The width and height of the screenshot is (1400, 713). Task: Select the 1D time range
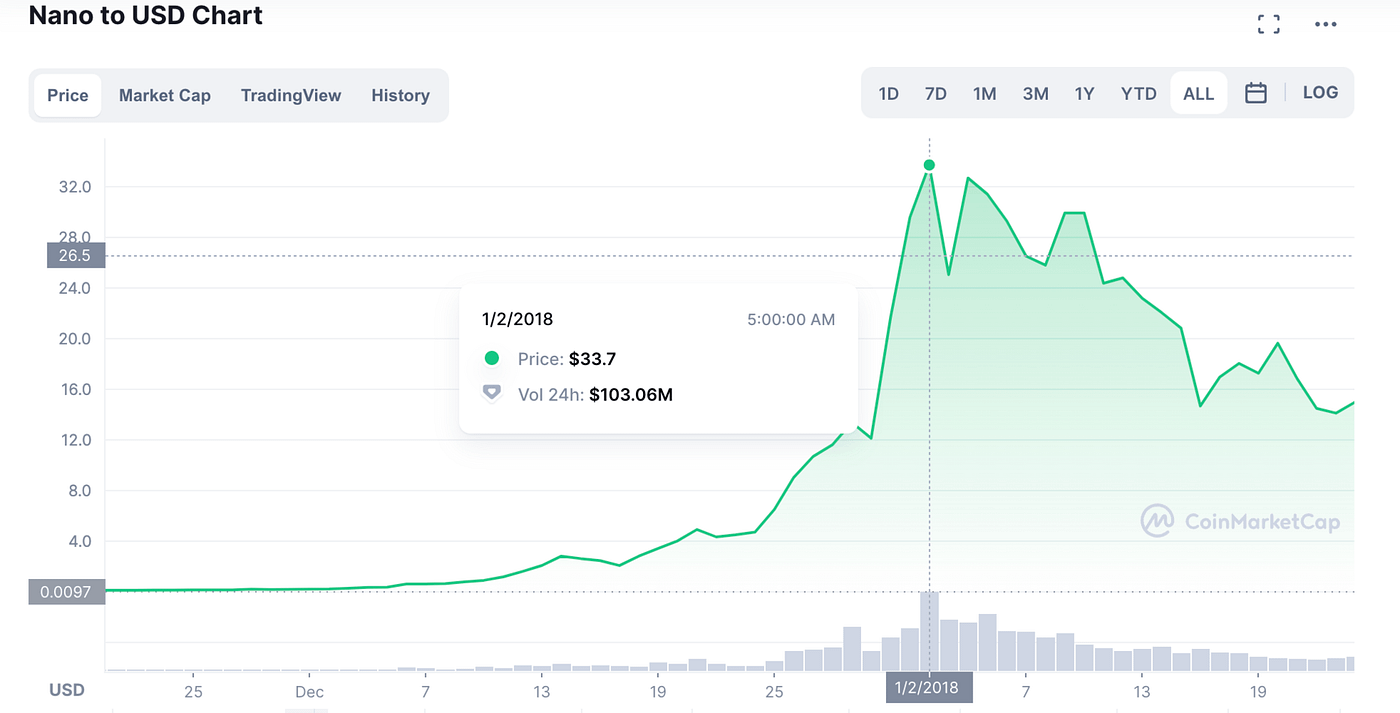point(888,93)
